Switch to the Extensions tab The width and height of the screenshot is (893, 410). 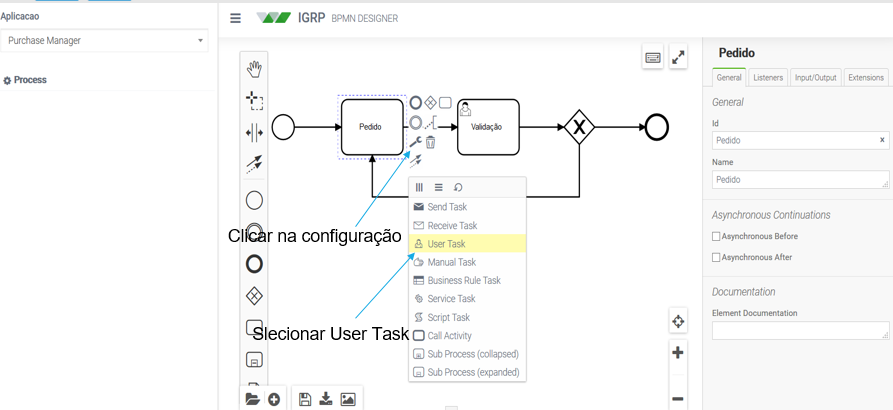(x=866, y=77)
